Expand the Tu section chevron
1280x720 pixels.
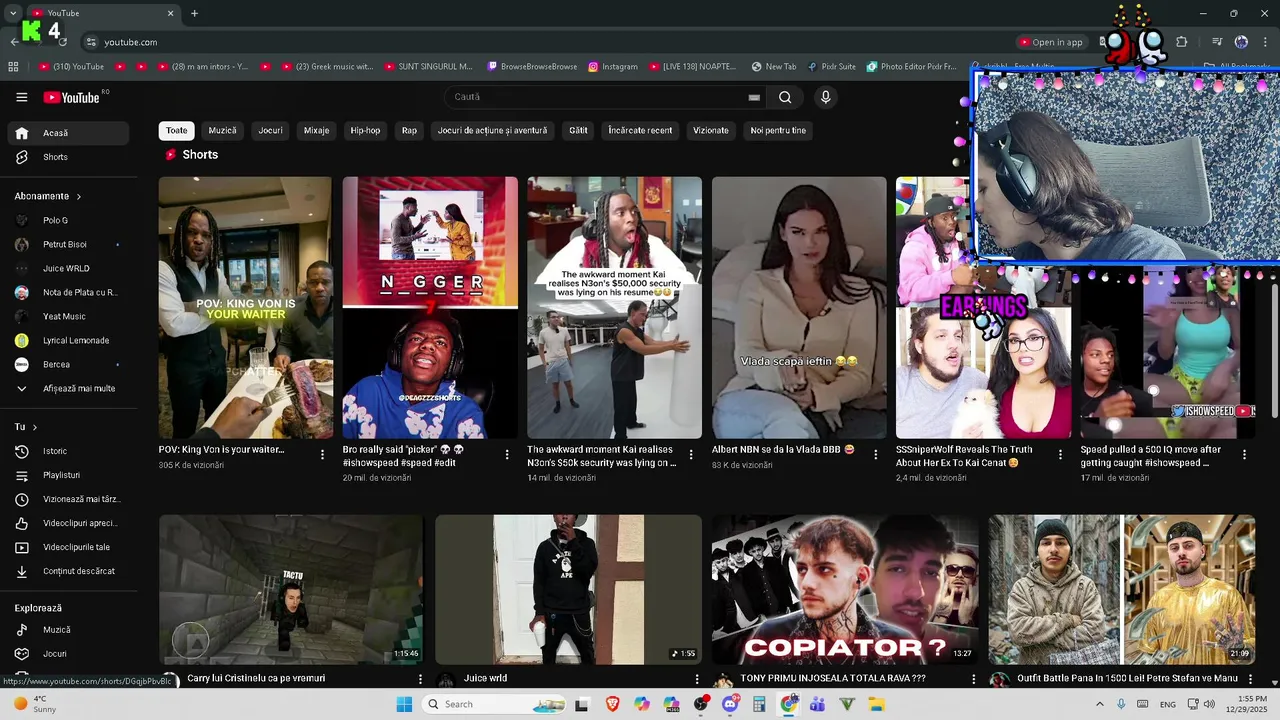(35, 427)
